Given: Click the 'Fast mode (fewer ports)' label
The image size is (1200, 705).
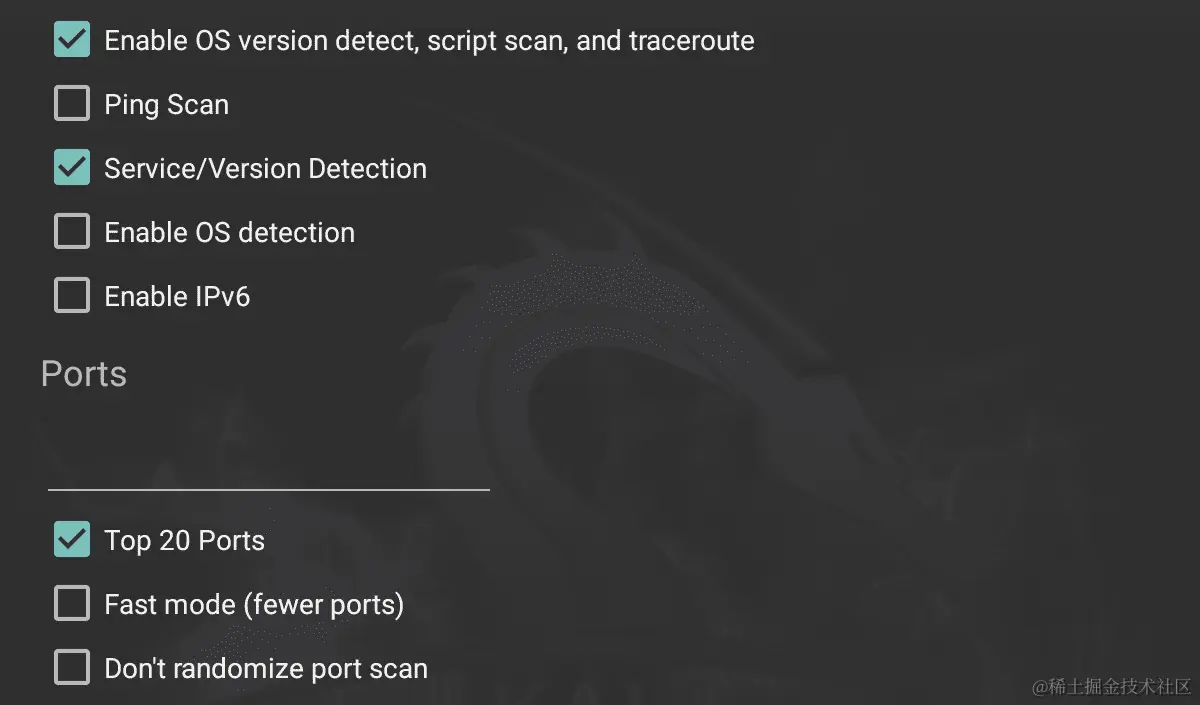Looking at the screenshot, I should pos(254,605).
